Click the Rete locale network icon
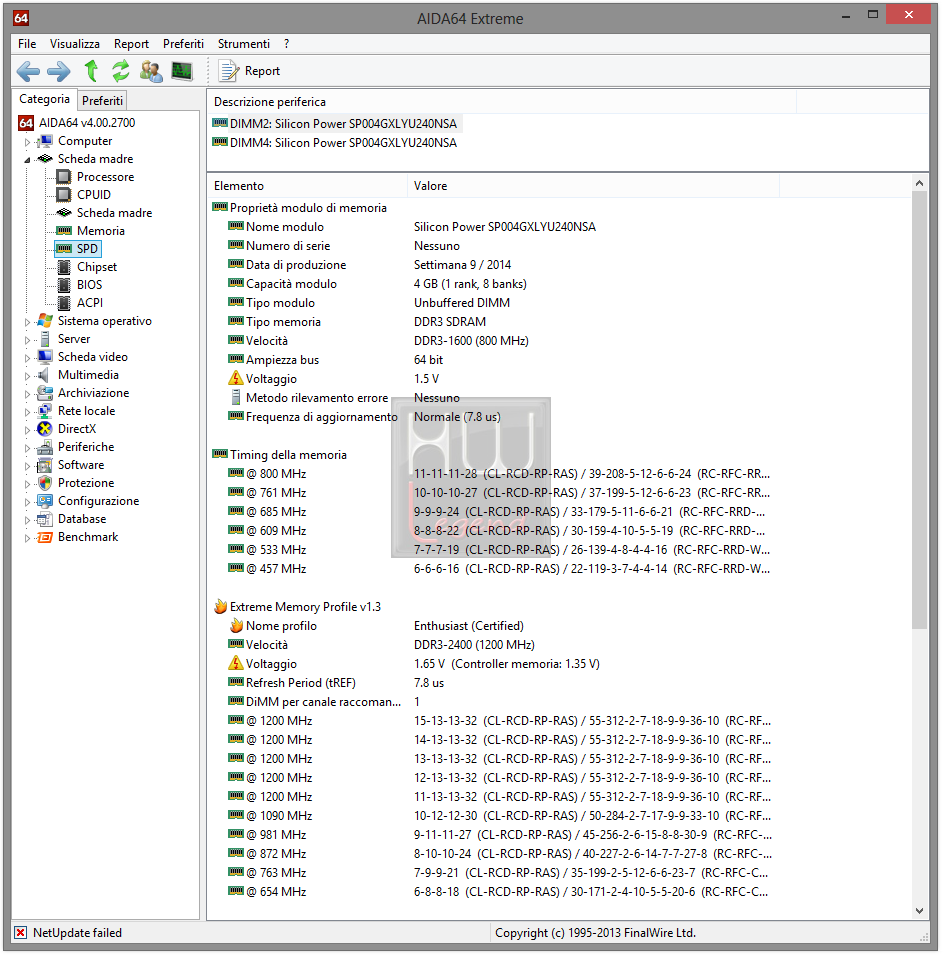 click(44, 411)
